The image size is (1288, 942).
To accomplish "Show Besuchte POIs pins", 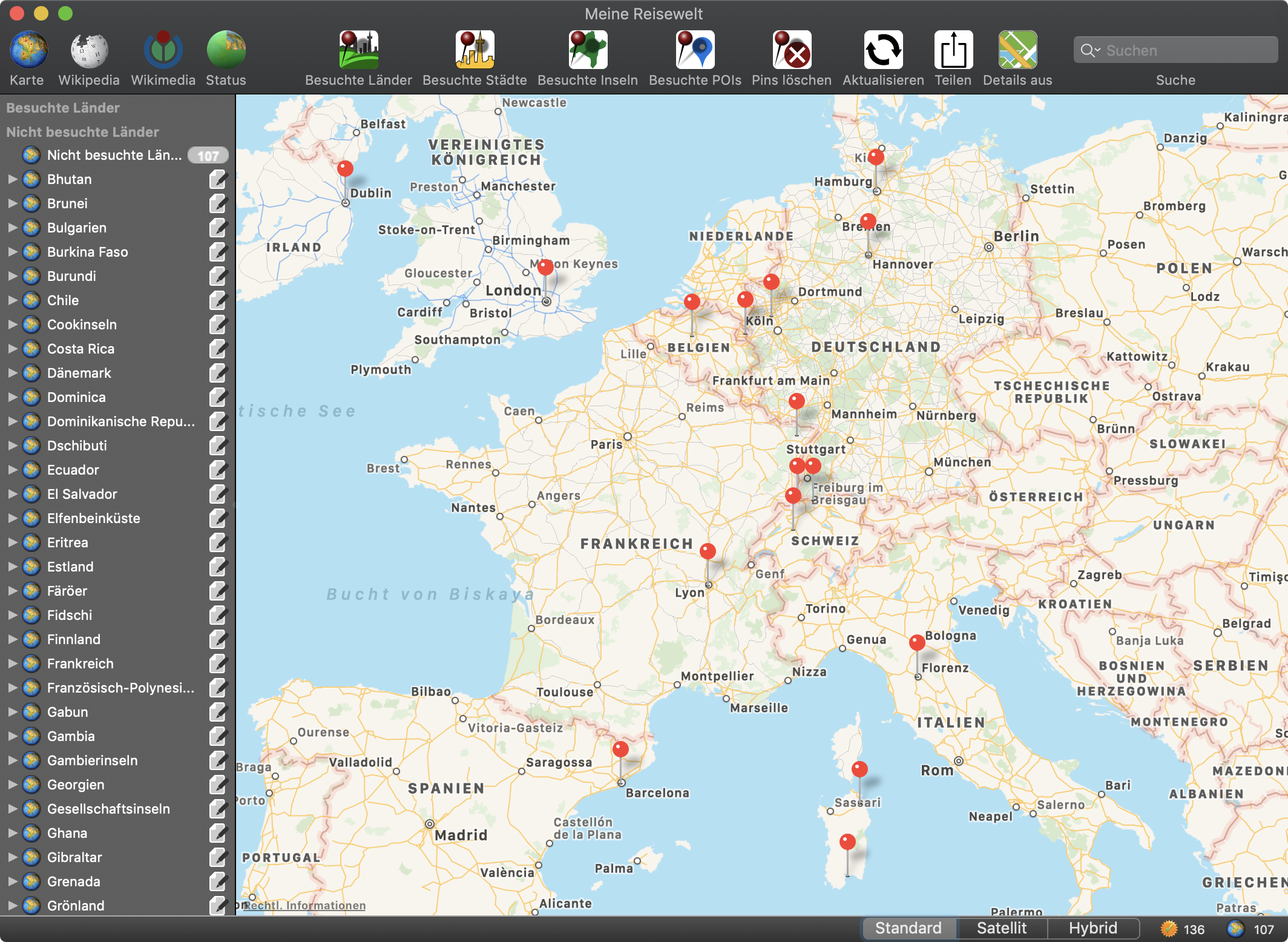I will point(695,50).
